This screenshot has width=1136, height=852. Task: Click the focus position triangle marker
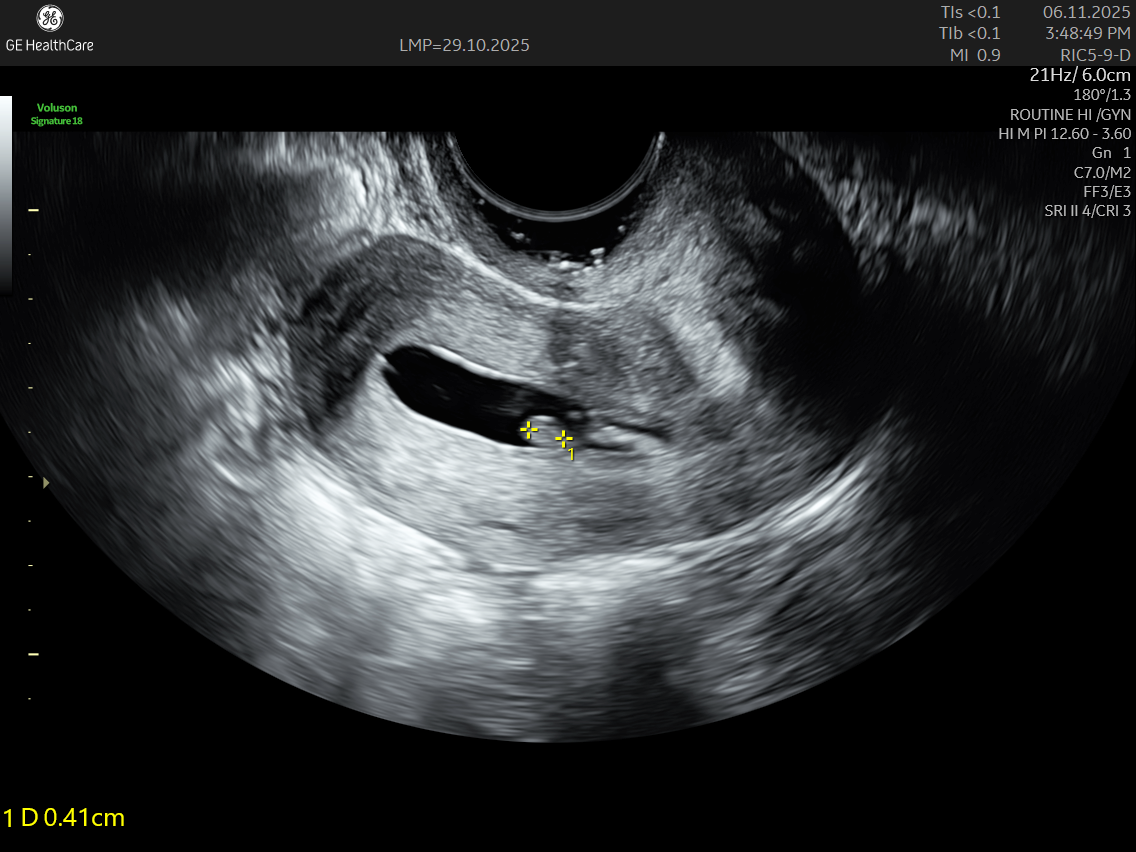tap(45, 482)
